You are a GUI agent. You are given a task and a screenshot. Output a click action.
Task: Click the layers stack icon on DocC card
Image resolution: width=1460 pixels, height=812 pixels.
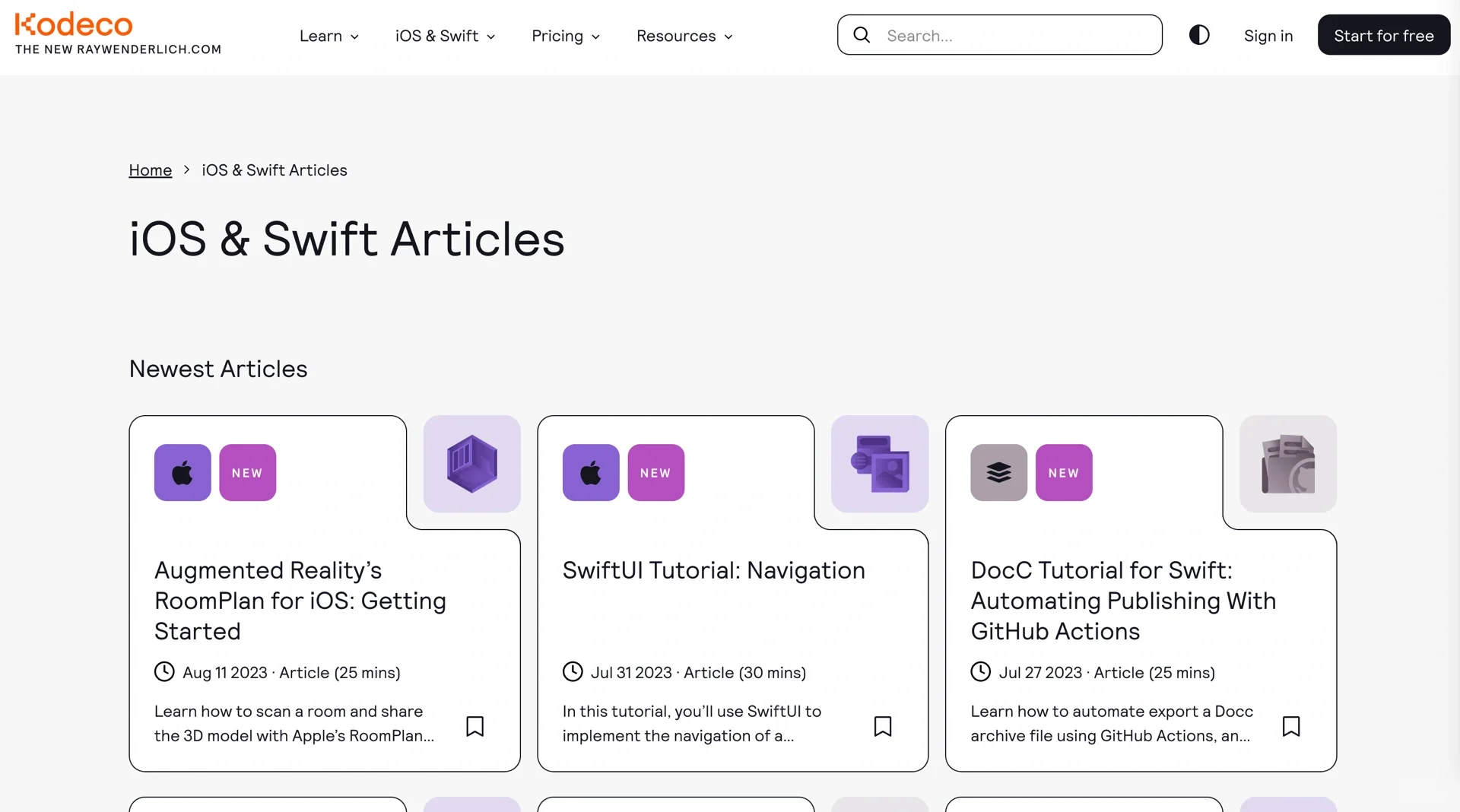(998, 473)
